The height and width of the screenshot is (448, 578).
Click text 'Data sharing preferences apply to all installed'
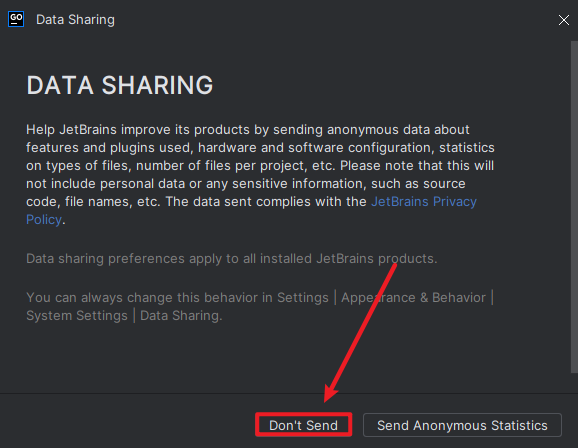click(169, 258)
